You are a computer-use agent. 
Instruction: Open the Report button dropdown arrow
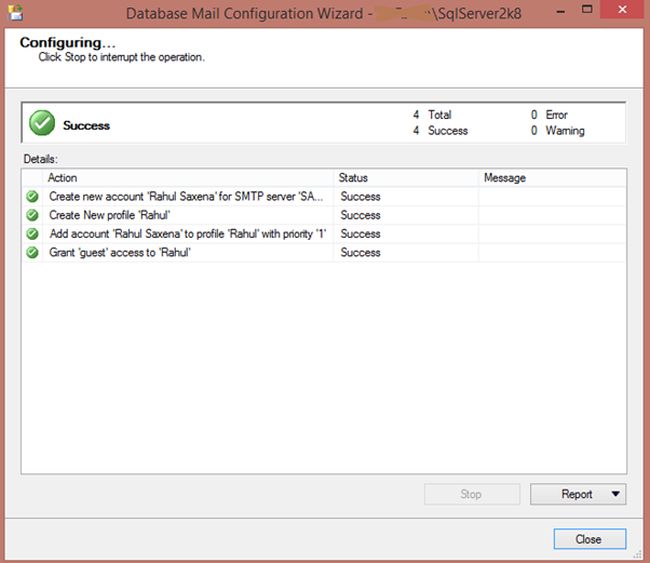[616, 494]
